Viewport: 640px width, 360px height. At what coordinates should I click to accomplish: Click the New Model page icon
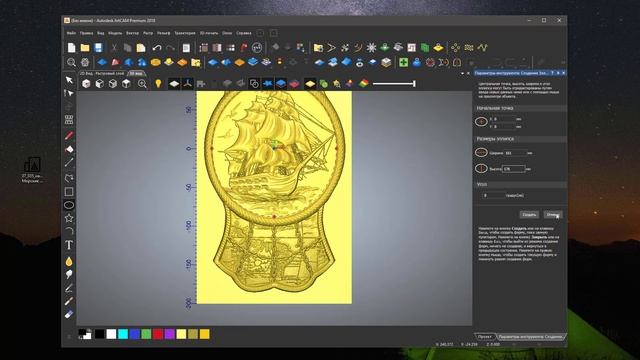[x=71, y=48]
